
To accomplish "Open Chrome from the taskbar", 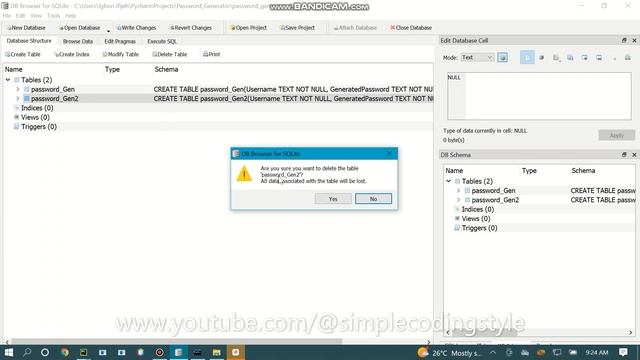I will [x=65, y=352].
